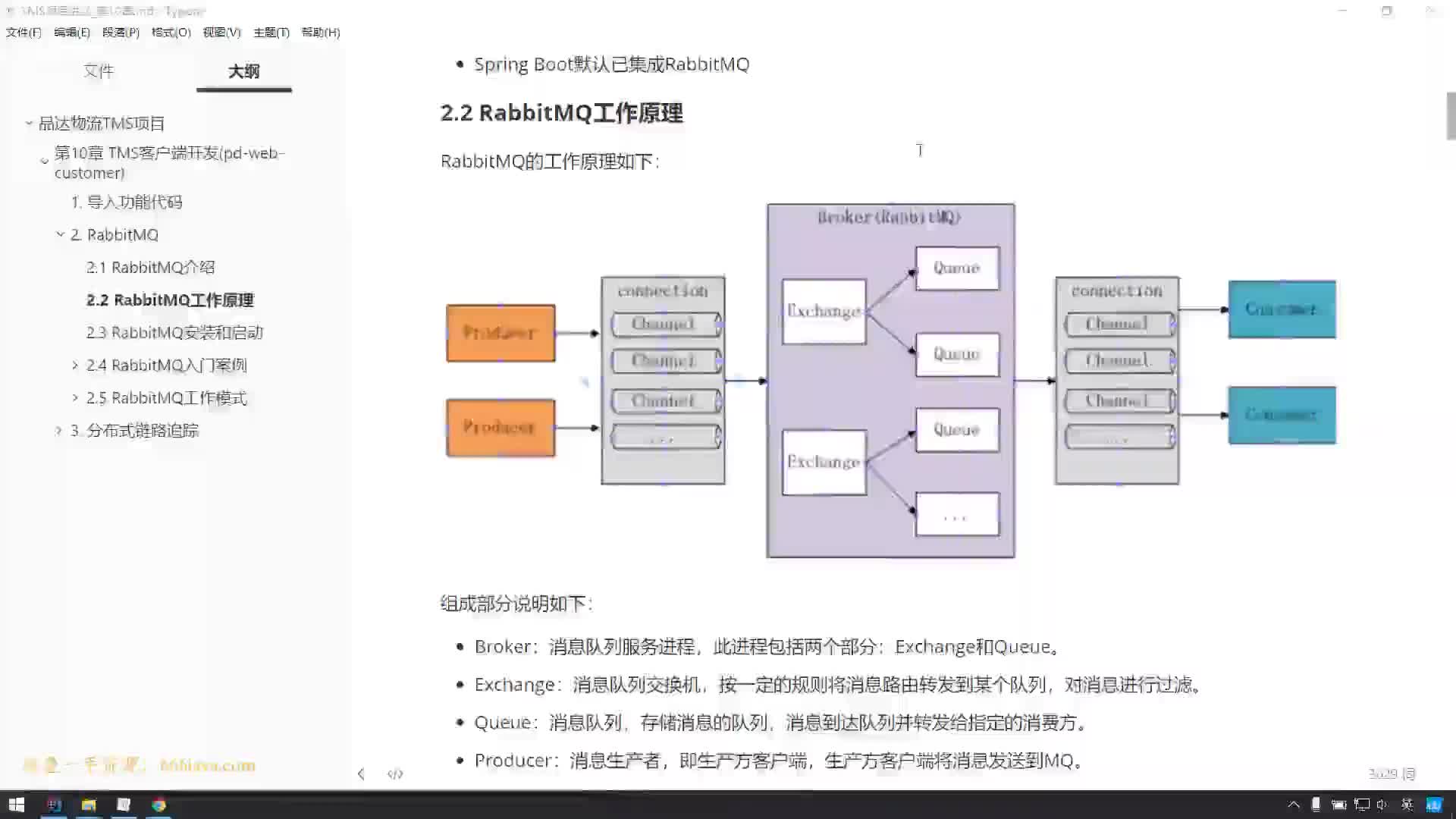The image size is (1456, 819).
Task: Open the 段落(P) menu
Action: pos(121,32)
